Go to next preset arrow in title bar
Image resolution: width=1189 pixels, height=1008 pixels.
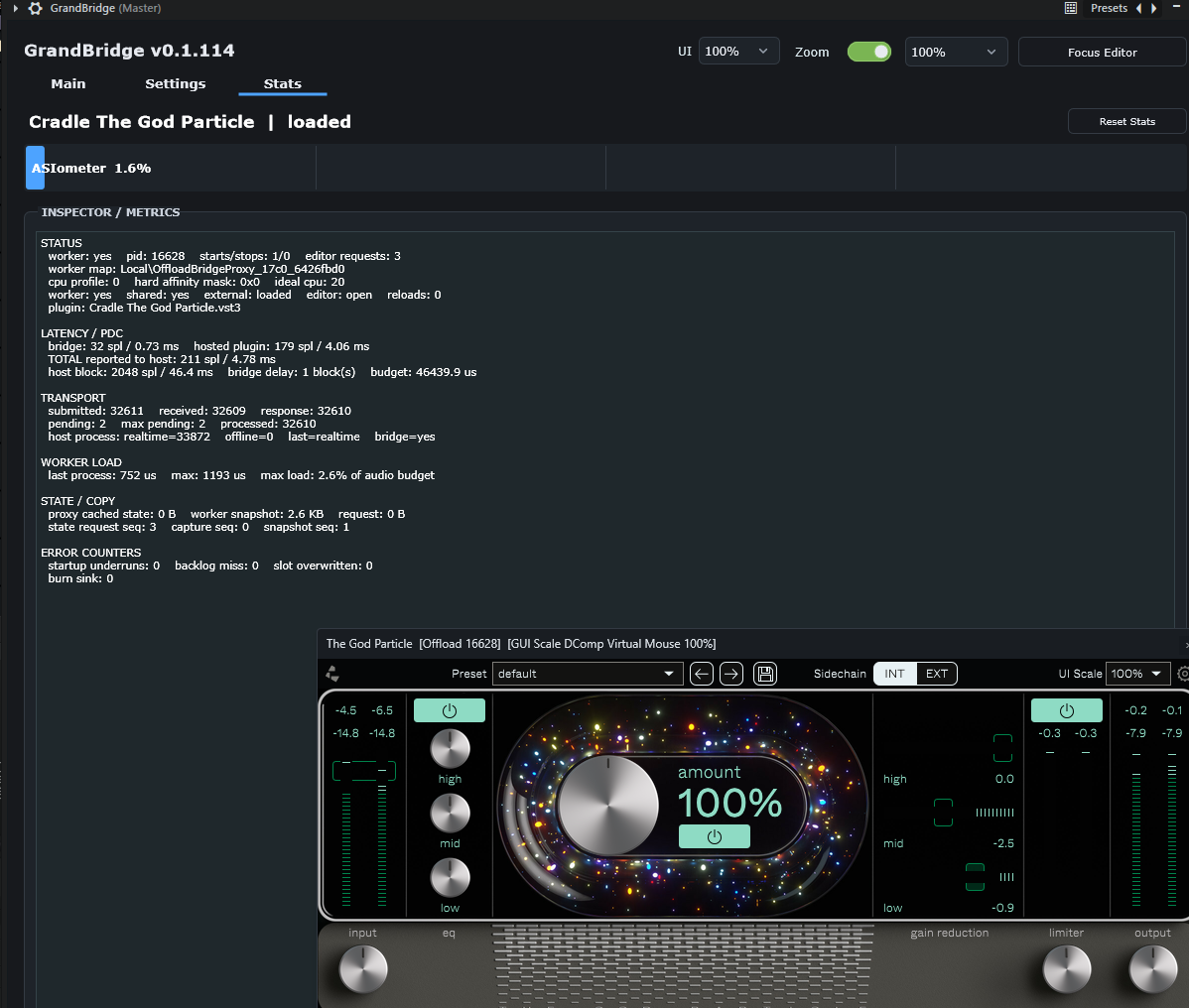[x=1154, y=8]
